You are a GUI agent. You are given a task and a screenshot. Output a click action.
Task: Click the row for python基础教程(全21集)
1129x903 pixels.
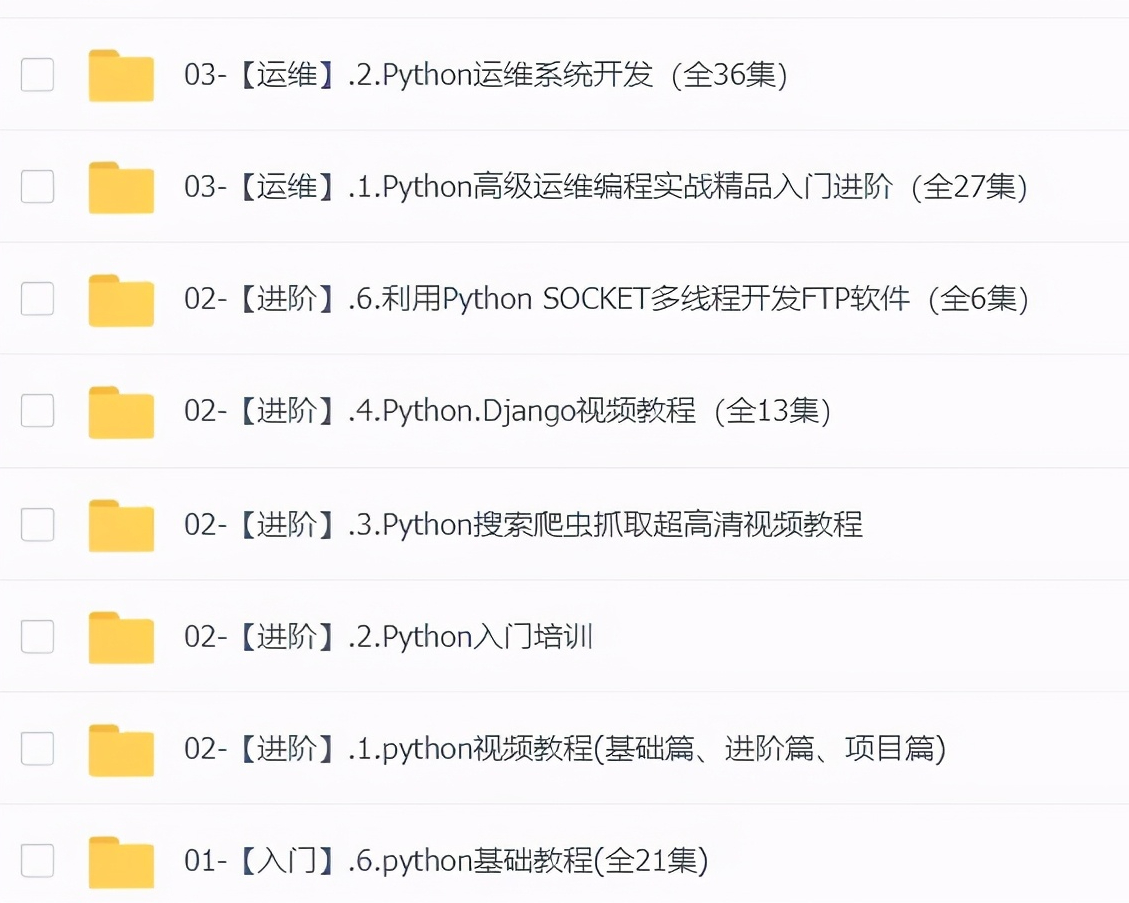[x=450, y=860]
